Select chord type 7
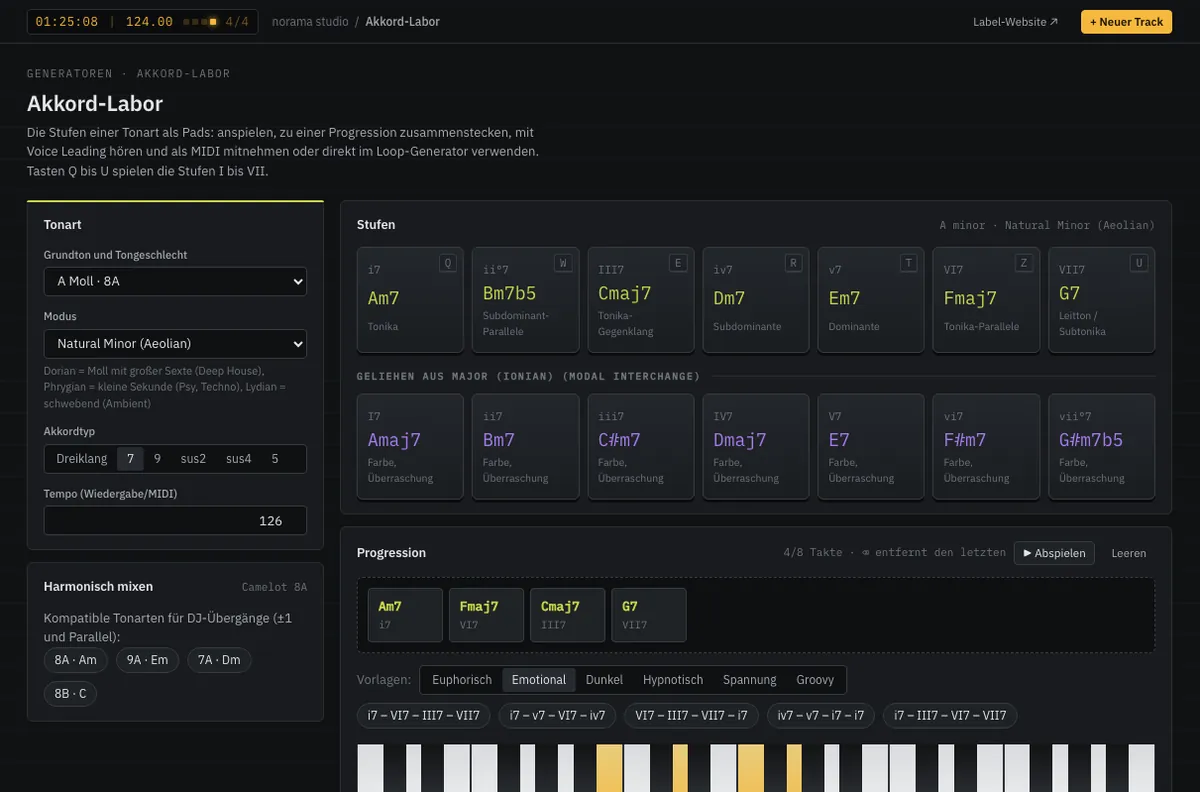The image size is (1200, 792). click(x=130, y=459)
